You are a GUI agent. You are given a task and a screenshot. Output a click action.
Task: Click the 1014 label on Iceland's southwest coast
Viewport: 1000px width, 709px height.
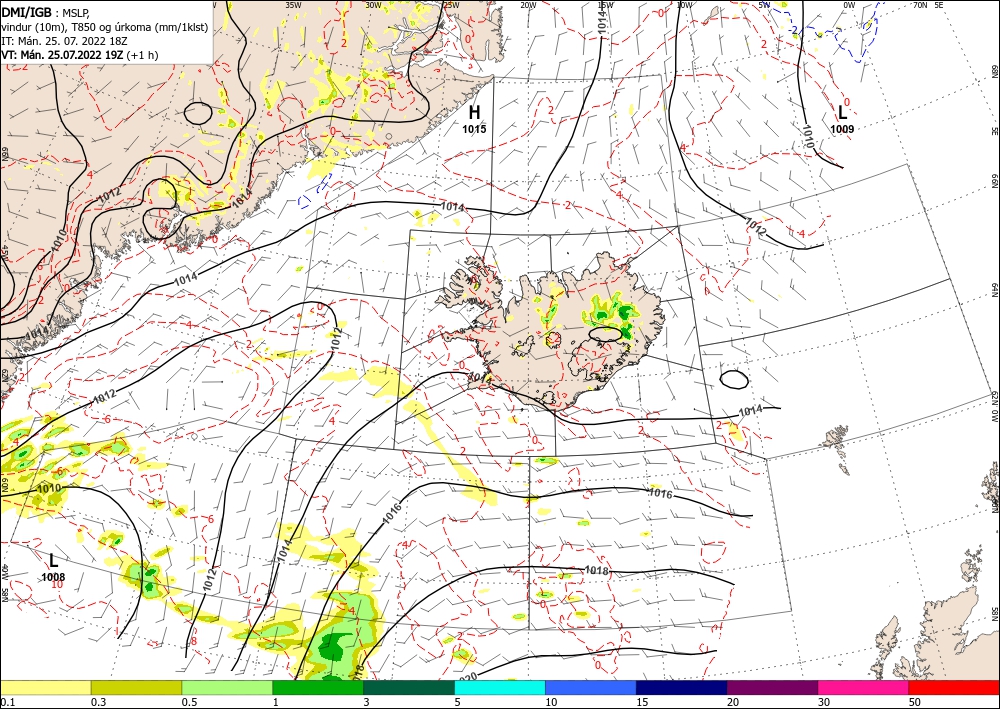(x=481, y=378)
